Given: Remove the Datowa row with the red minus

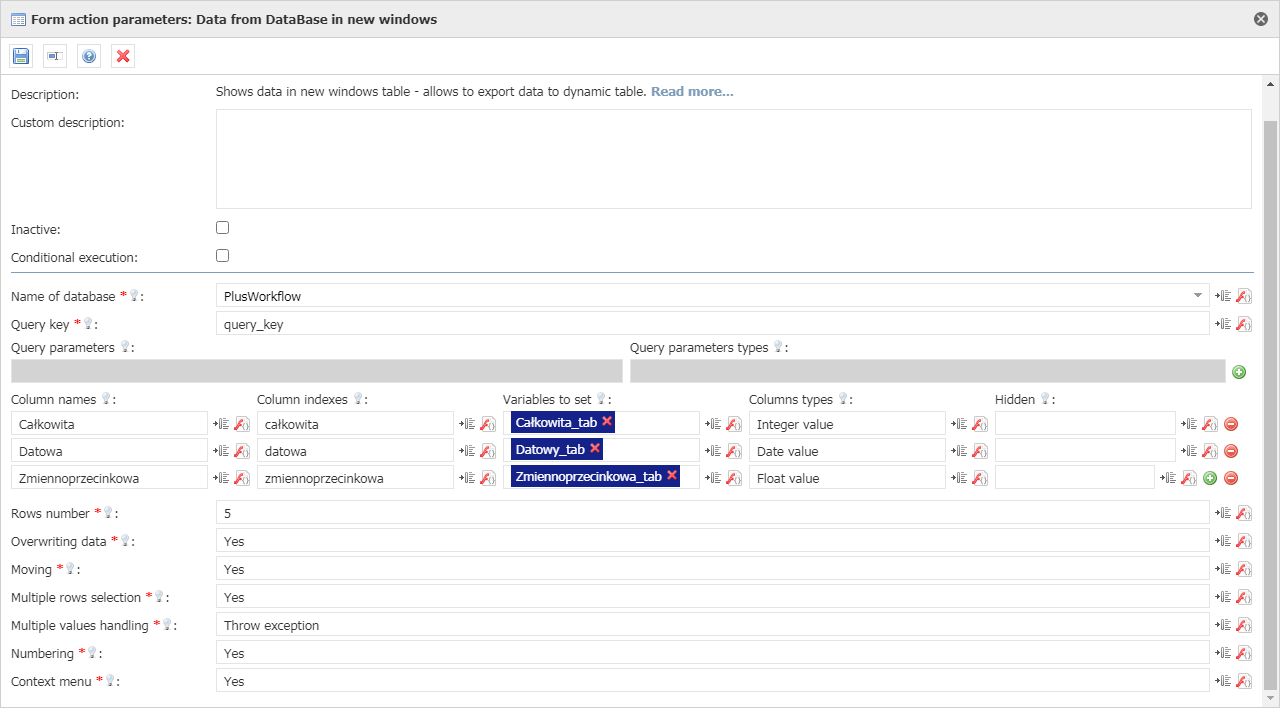Looking at the screenshot, I should click(1231, 451).
